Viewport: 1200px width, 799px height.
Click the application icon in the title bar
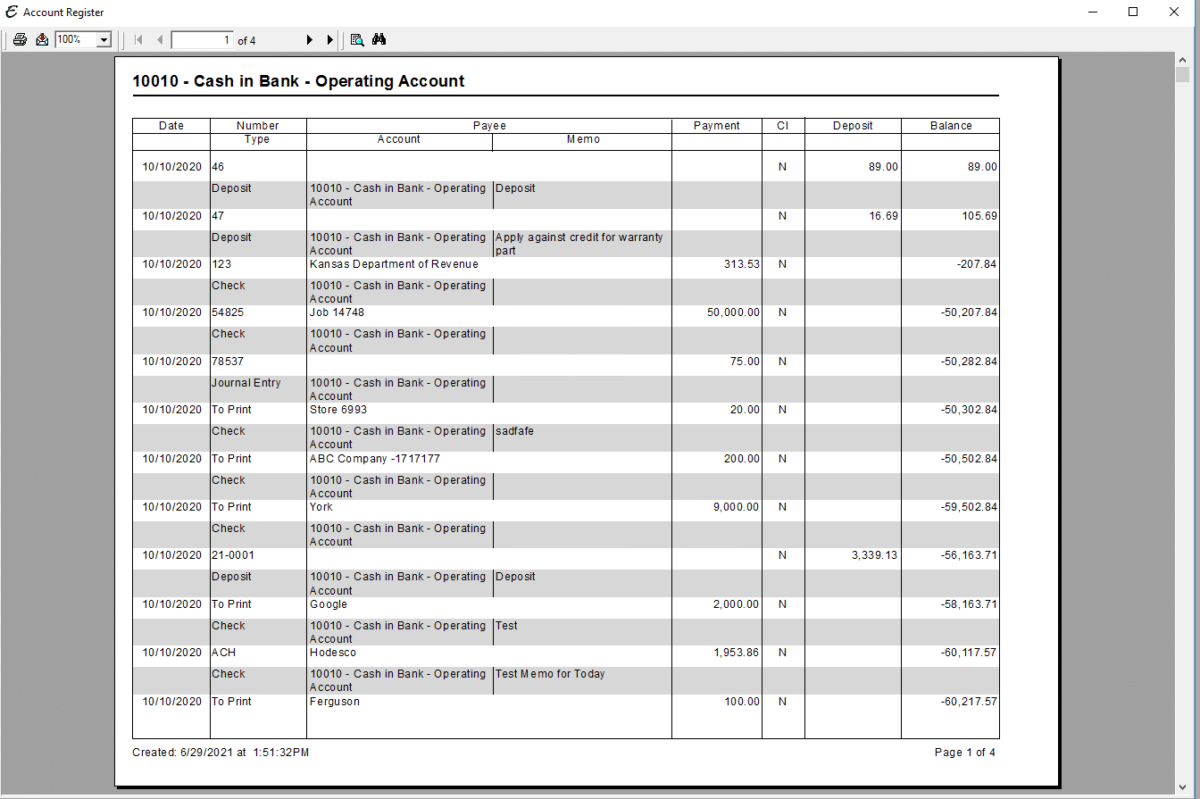click(11, 12)
